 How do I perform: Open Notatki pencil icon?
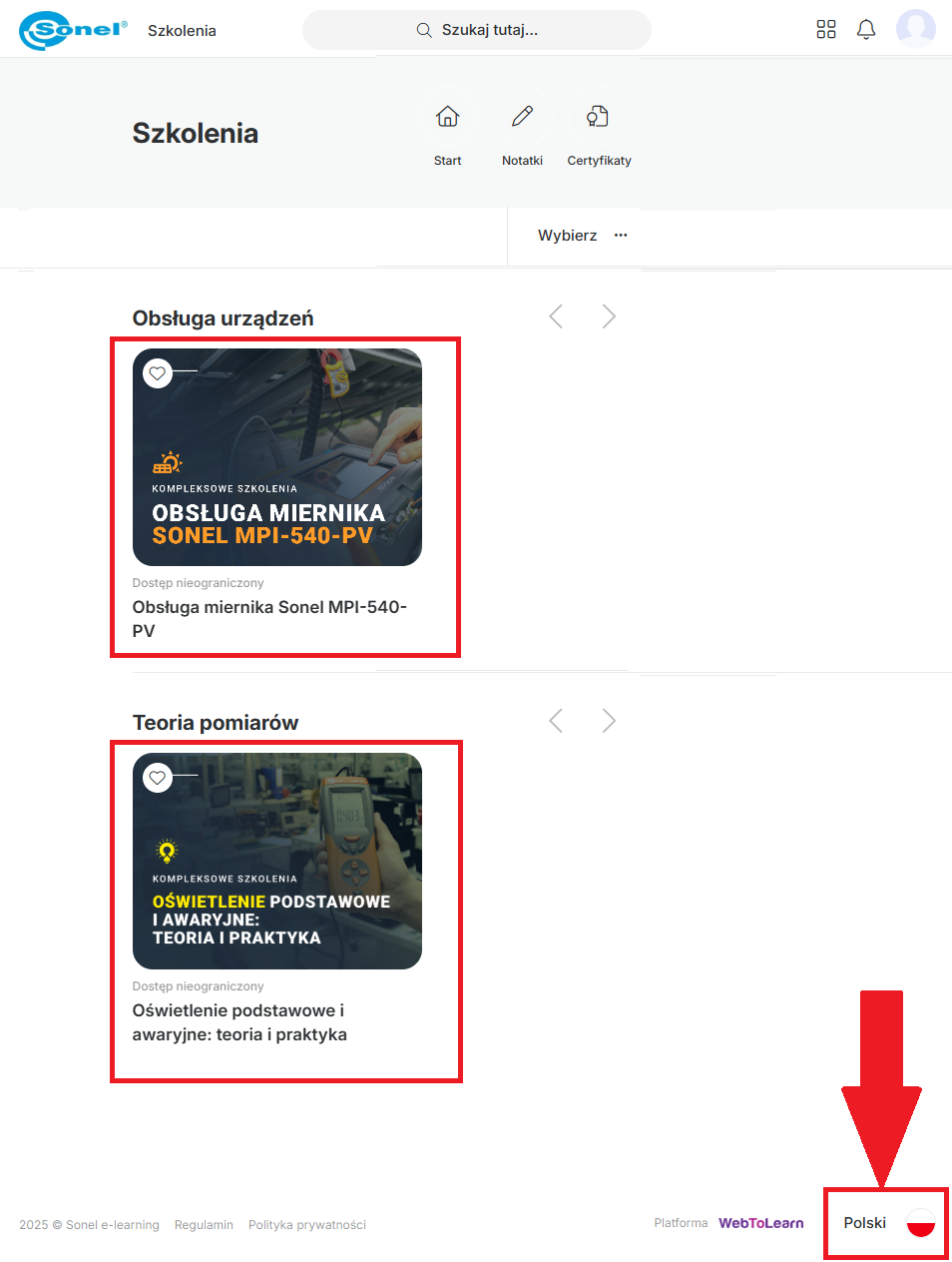point(522,117)
